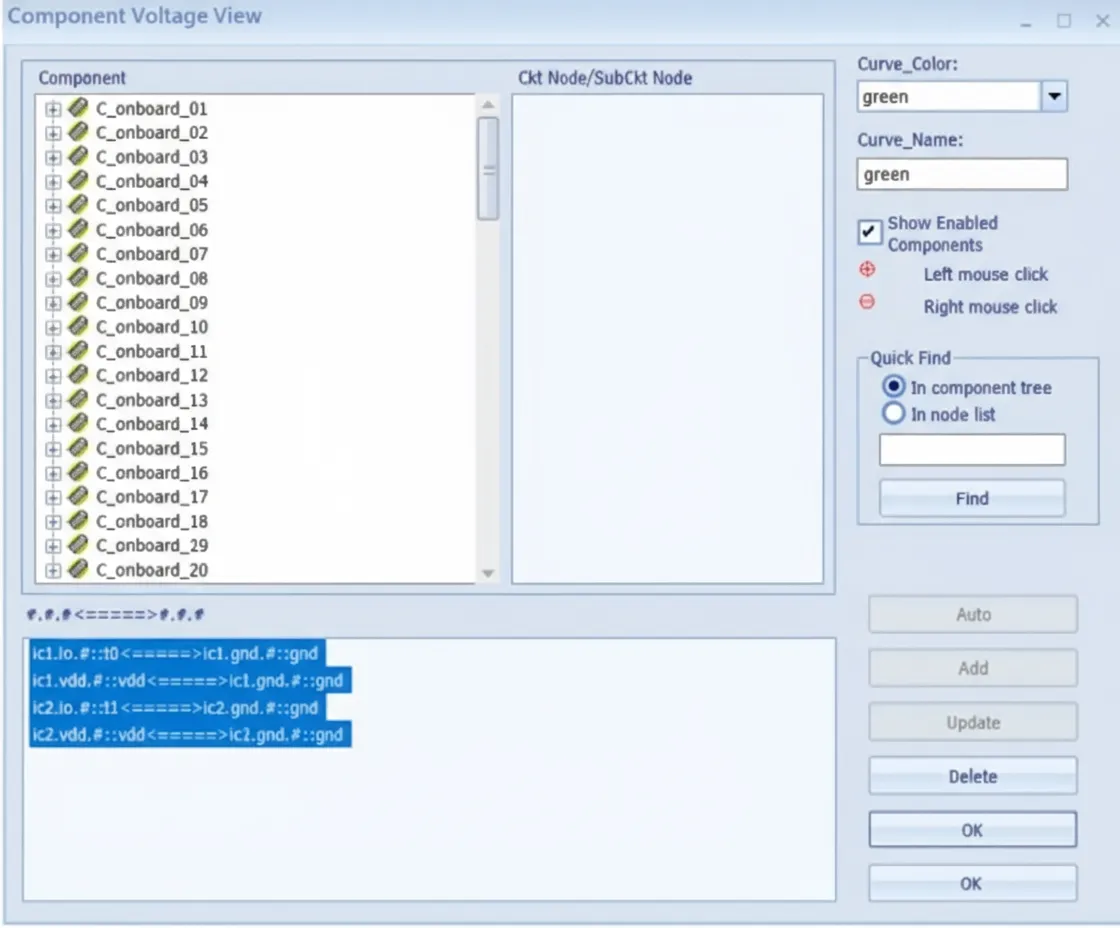Image resolution: width=1120 pixels, height=928 pixels.
Task: Click the Find button in Quick Find
Action: click(972, 498)
